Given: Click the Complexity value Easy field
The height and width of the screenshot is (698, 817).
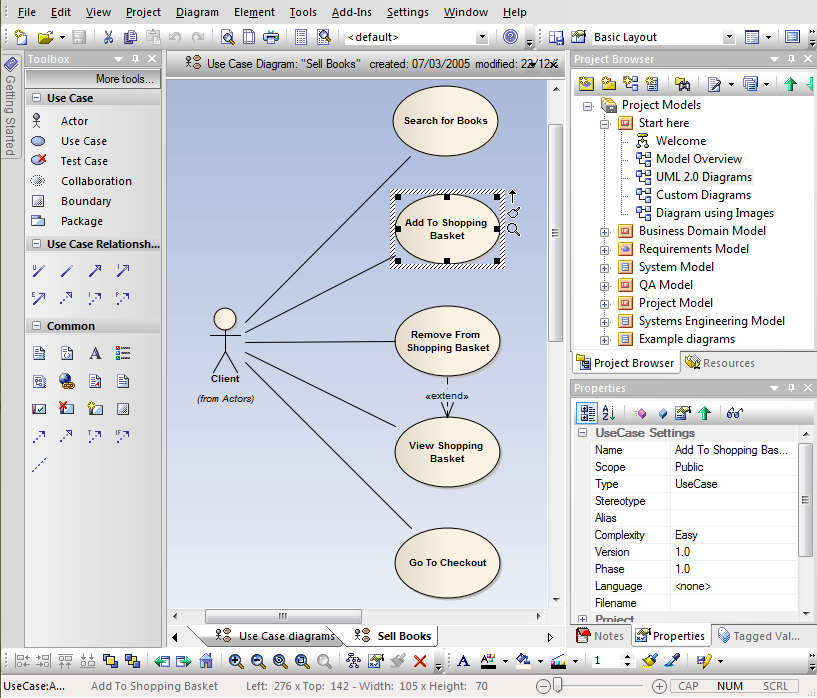Looking at the screenshot, I should coord(734,535).
